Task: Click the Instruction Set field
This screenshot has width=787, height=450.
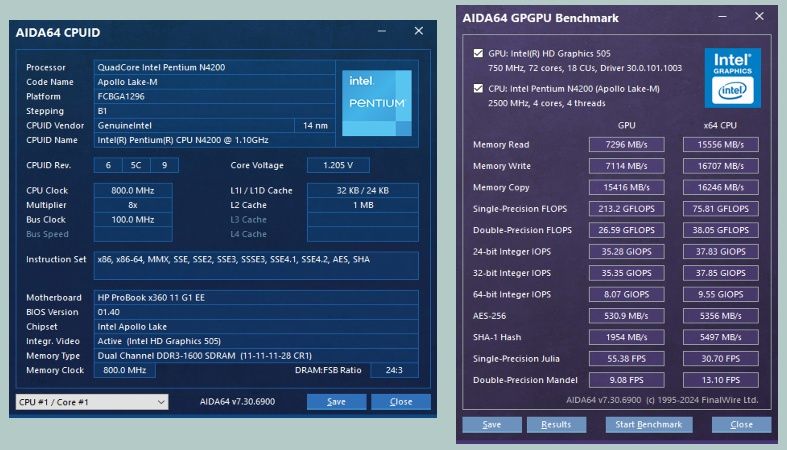Action: pos(256,265)
